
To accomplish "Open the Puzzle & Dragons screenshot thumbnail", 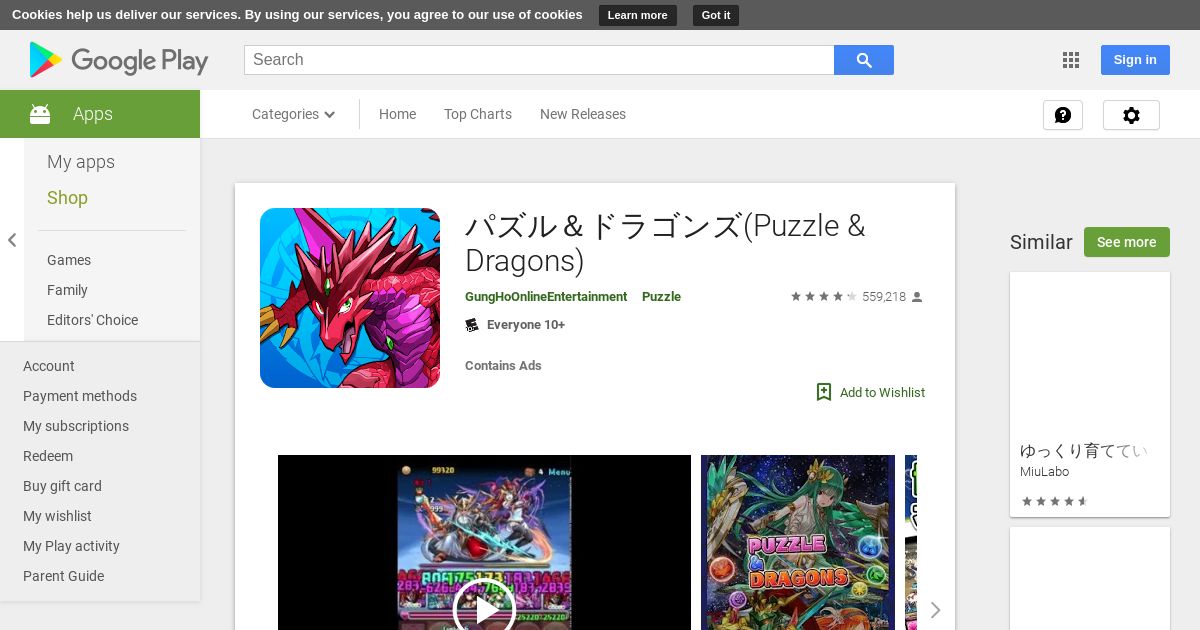I will 798,542.
